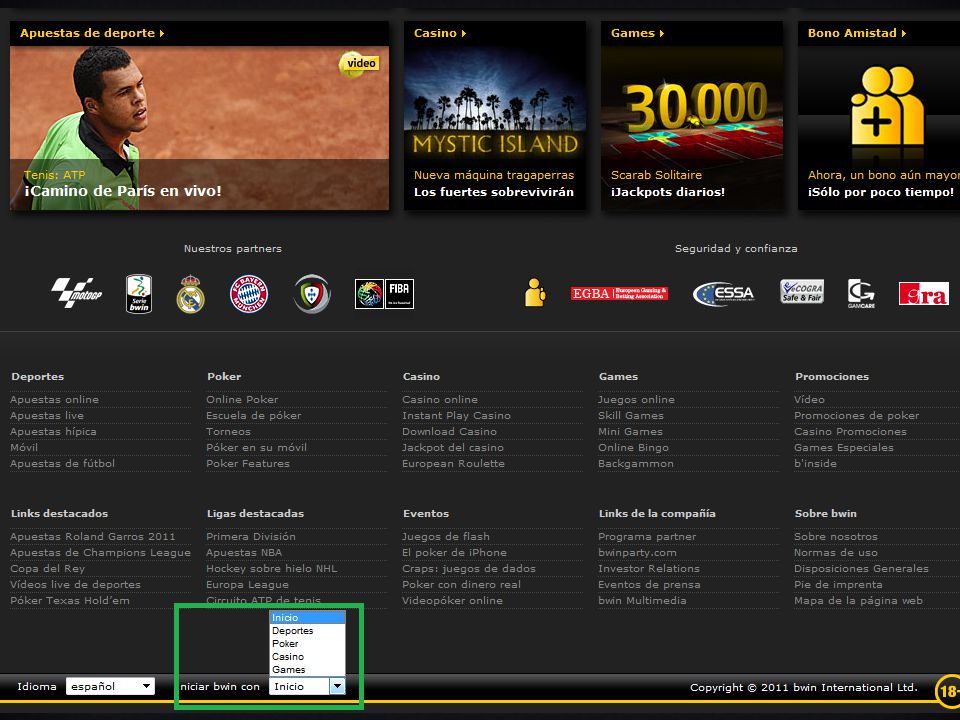Open the Apuestas de deporte heading
This screenshot has height=720, width=960.
coord(92,33)
